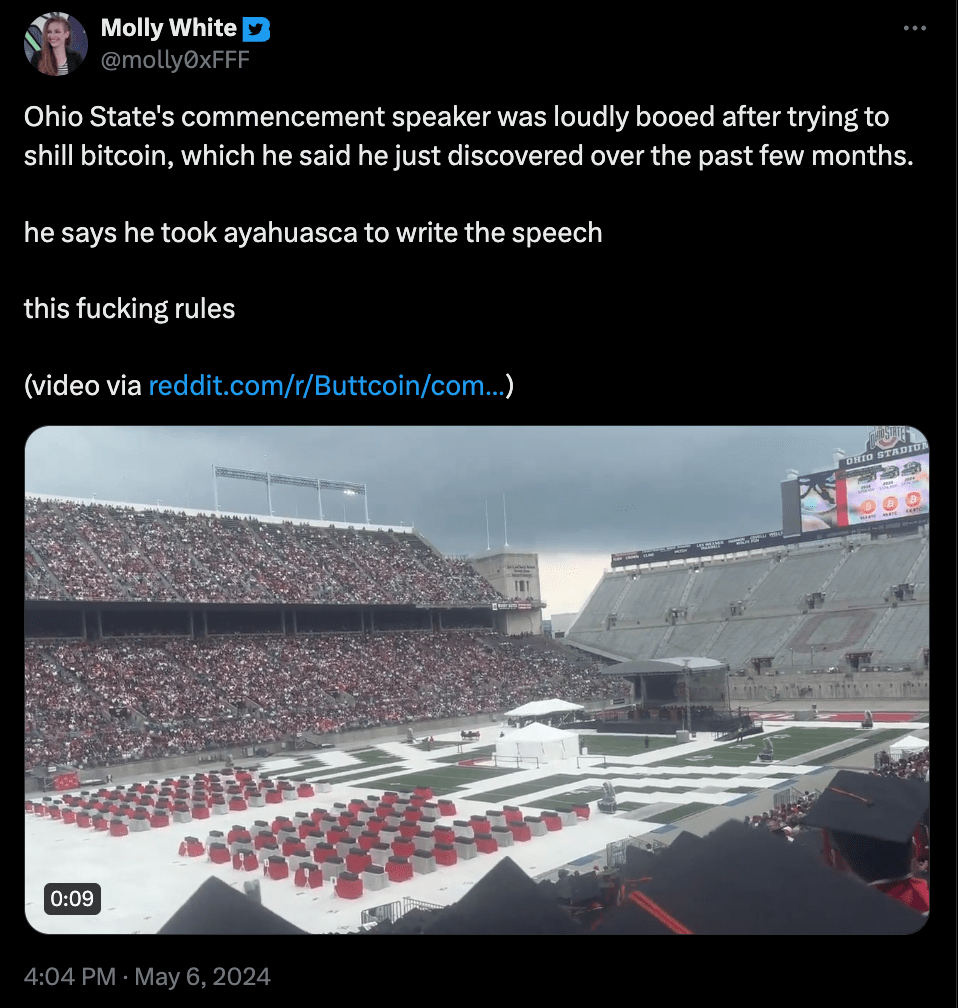The width and height of the screenshot is (958, 1008).
Task: Open the @molly0xFFF handle link
Action: (174, 60)
